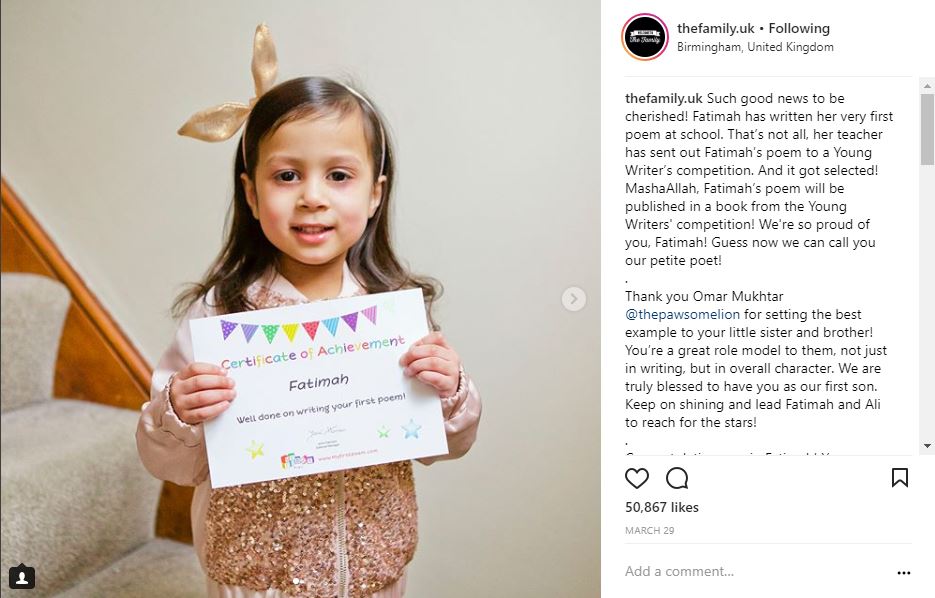Click thefamily.uk username in the header
Screen dimensions: 935x598
(716, 28)
